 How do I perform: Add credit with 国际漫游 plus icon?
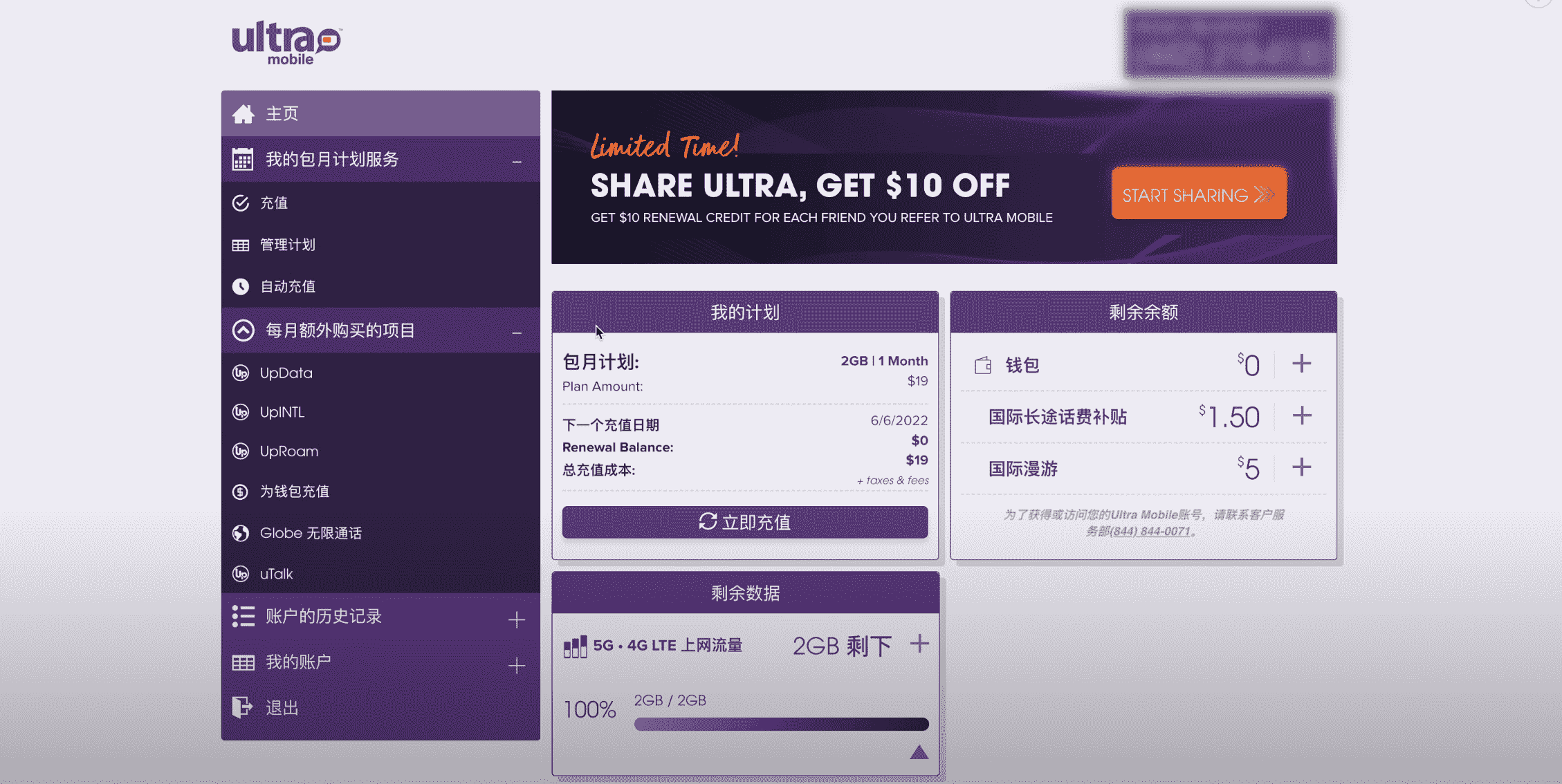pyautogui.click(x=1302, y=467)
